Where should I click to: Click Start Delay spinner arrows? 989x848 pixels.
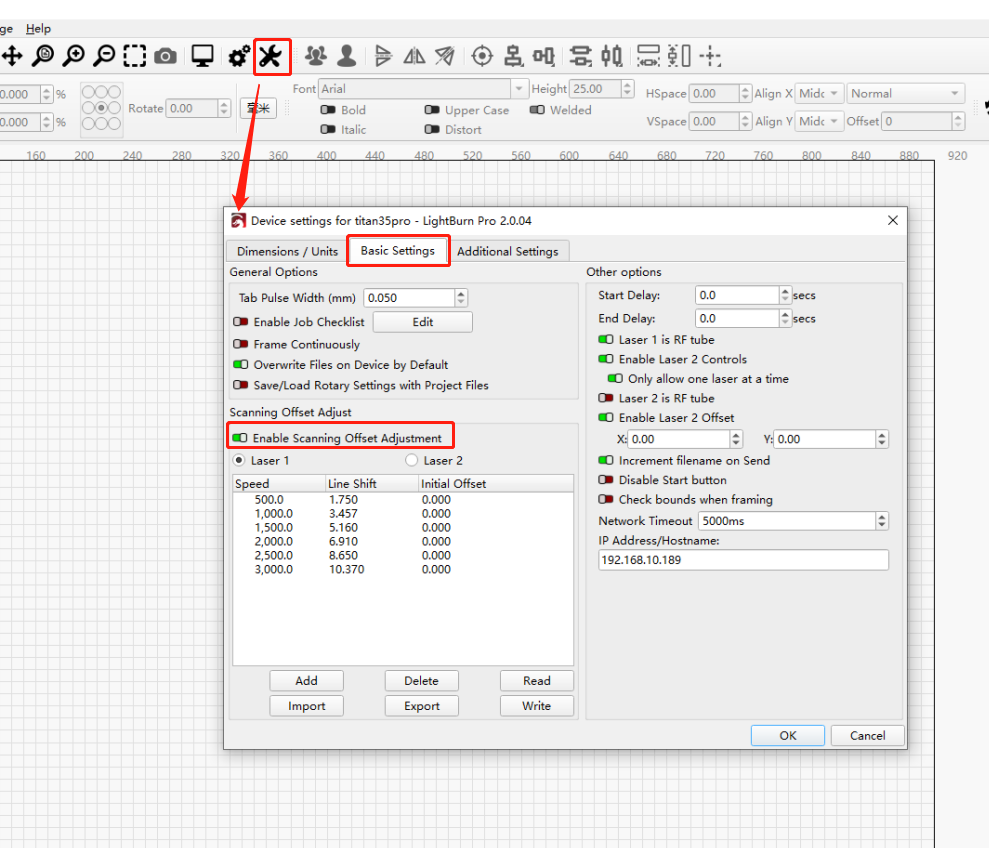coord(785,295)
